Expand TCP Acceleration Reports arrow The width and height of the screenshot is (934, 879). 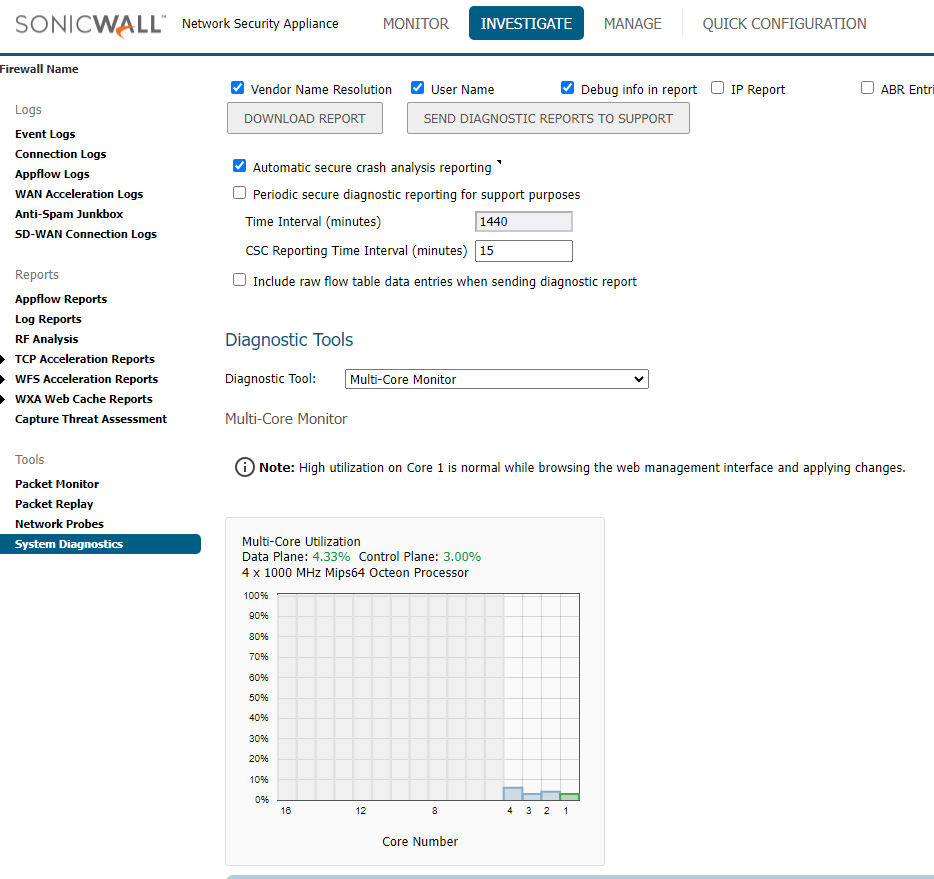3,359
